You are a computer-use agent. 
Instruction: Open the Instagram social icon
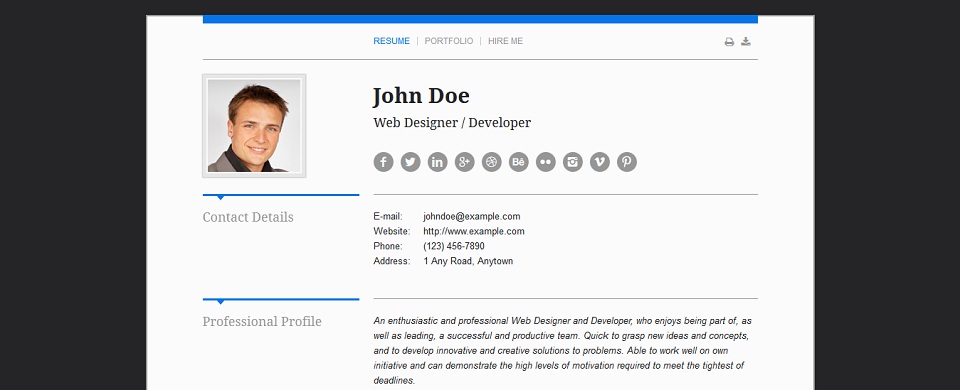click(572, 162)
